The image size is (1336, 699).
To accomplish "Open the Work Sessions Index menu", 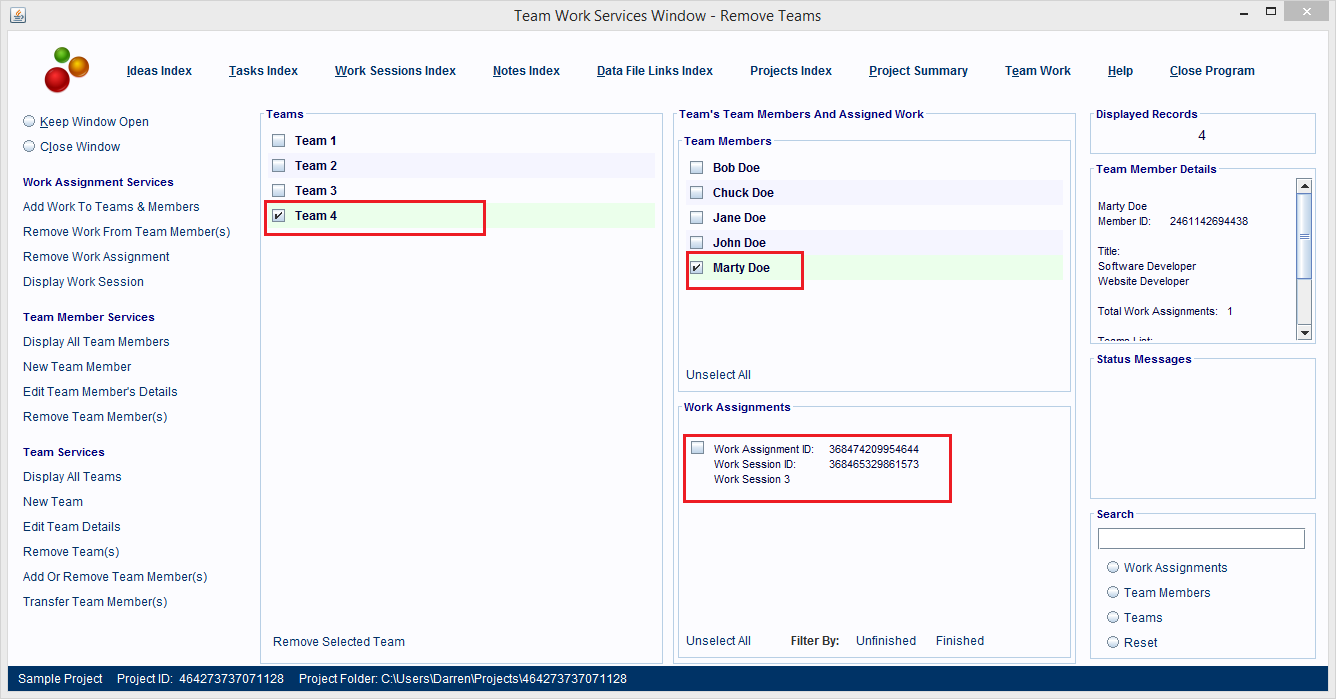I will point(395,71).
